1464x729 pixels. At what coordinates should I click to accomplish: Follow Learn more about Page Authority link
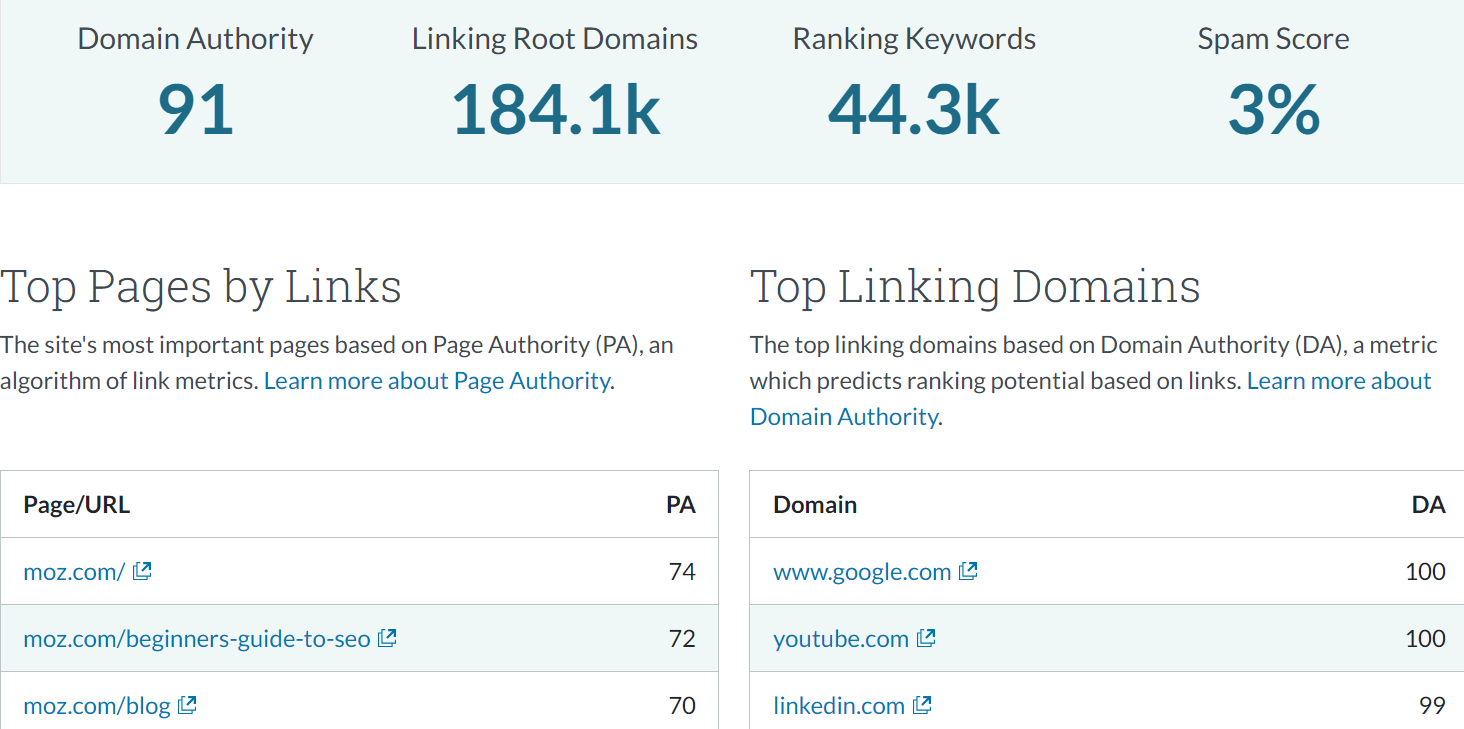(x=437, y=381)
